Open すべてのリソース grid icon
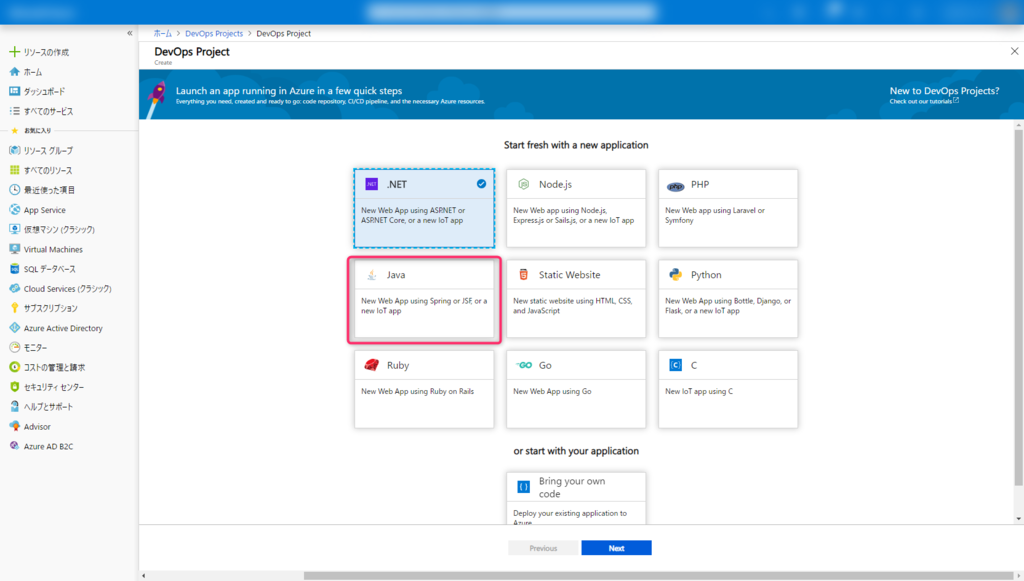The image size is (1024, 581). [14, 170]
